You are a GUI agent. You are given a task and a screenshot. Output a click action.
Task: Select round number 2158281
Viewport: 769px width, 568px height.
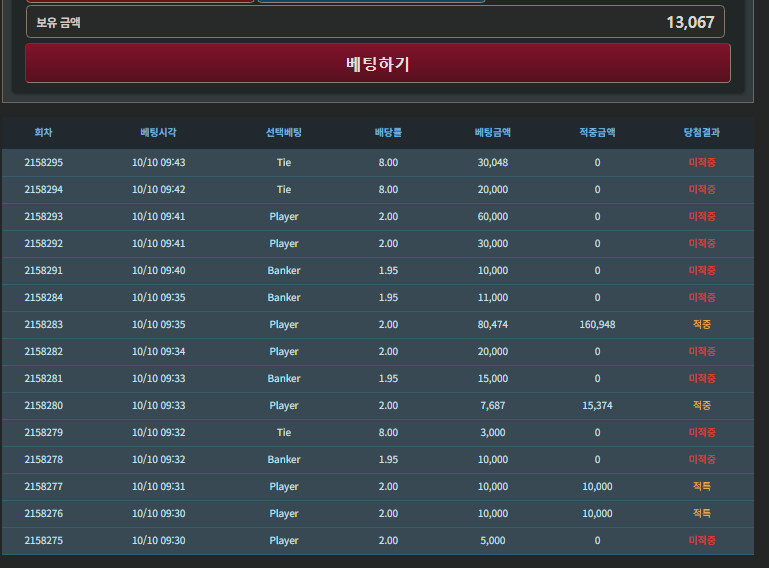point(44,378)
